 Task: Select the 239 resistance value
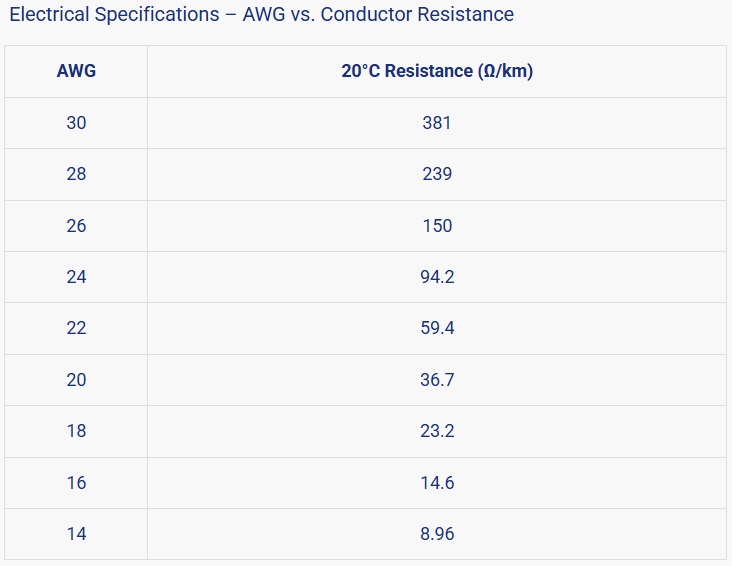pyautogui.click(x=437, y=174)
